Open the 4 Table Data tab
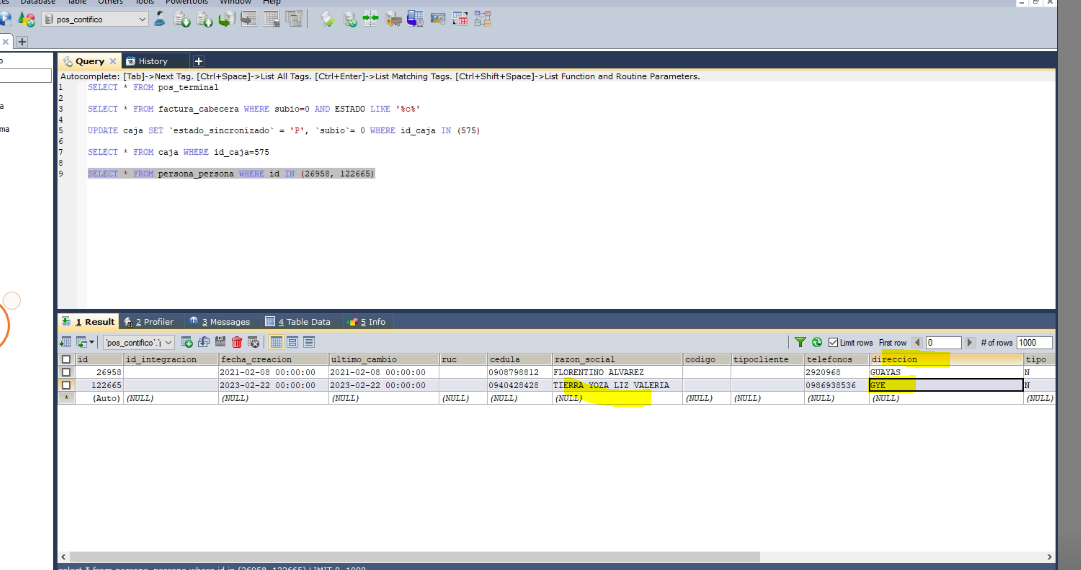Screen dimensions: 1081x570 click(x=298, y=322)
